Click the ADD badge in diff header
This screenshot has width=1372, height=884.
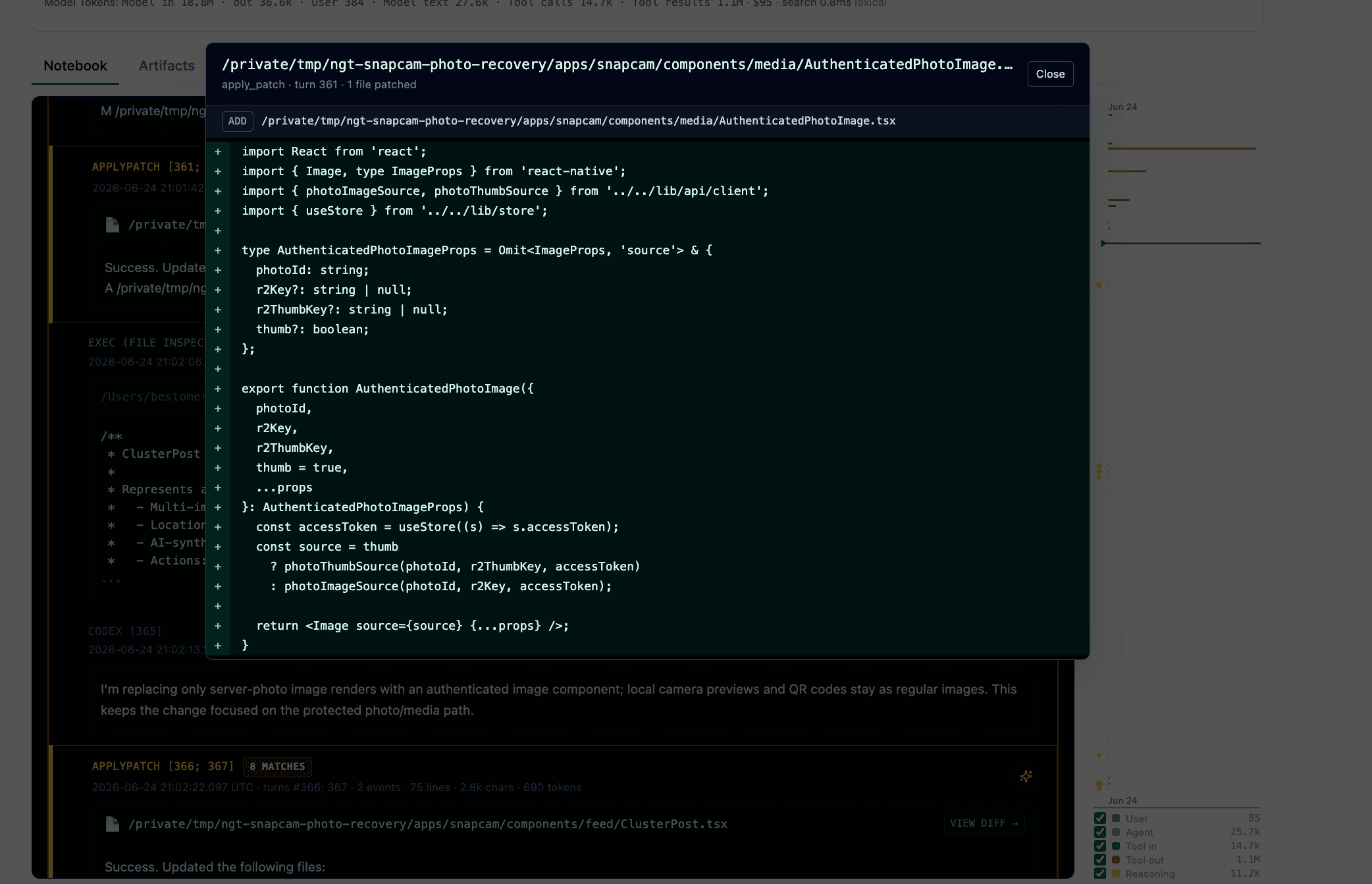(237, 121)
